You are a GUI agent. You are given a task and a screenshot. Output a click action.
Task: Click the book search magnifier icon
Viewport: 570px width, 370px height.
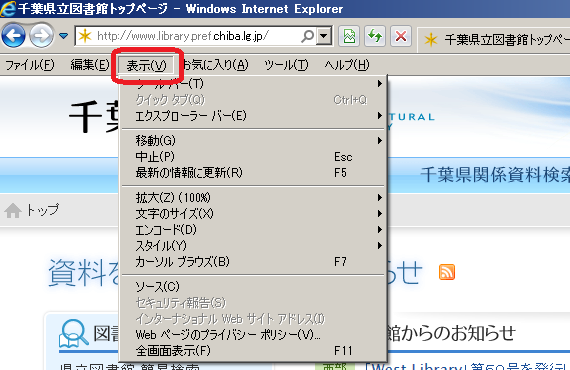pos(73,333)
